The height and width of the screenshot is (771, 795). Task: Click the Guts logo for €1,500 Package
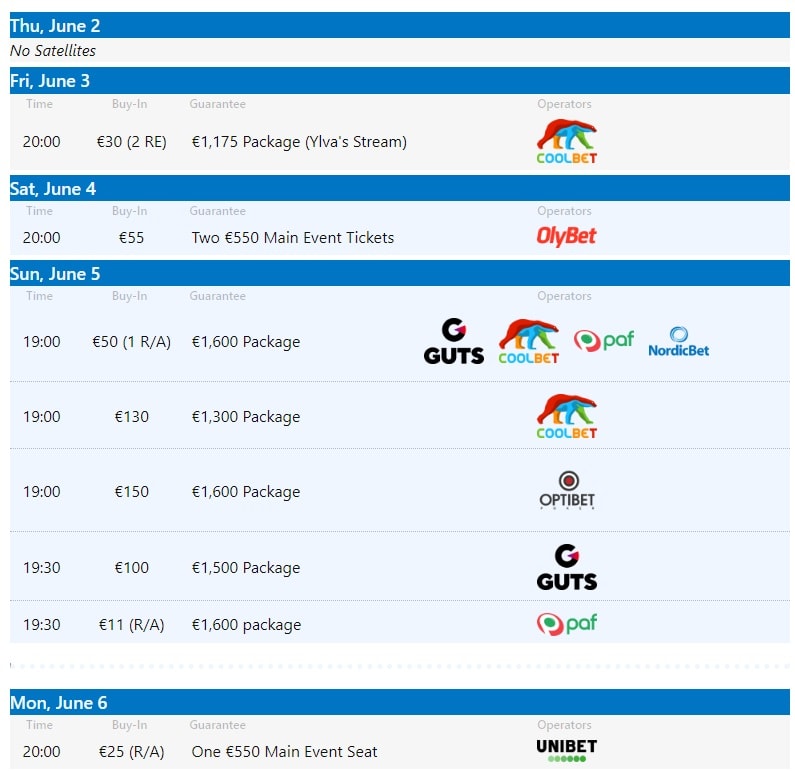pyautogui.click(x=567, y=567)
